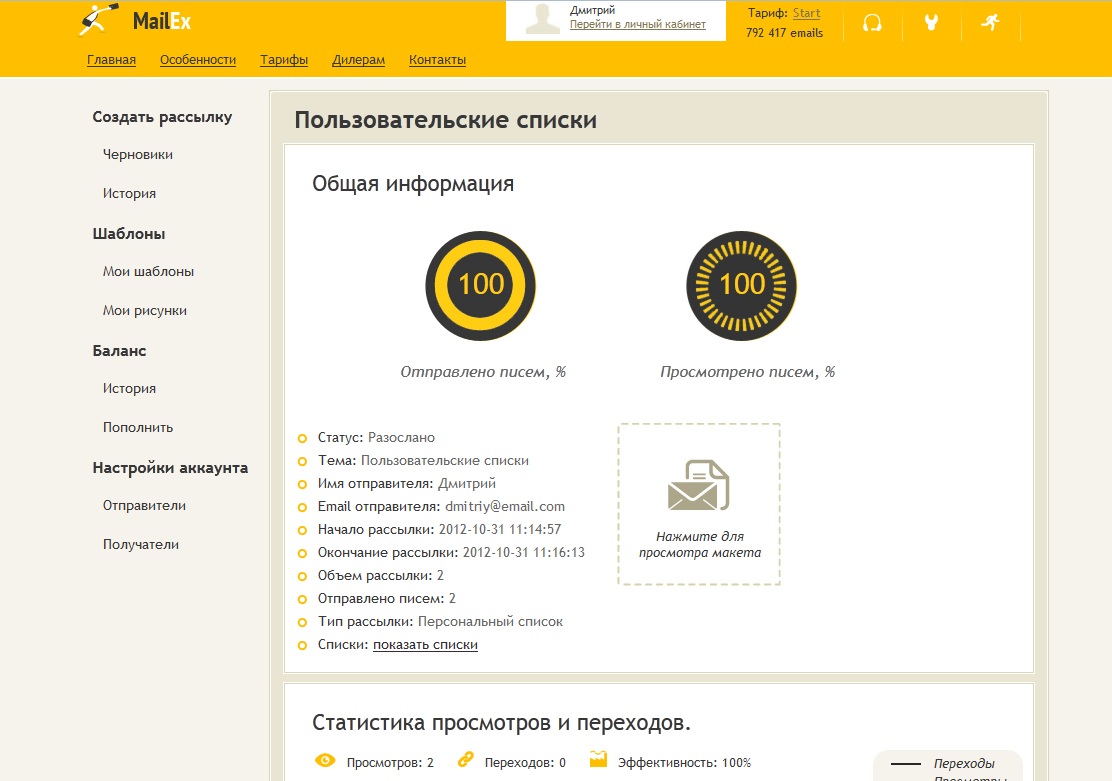Click the sent emails percent gauge
Screen dimensions: 1112x781
[x=481, y=284]
